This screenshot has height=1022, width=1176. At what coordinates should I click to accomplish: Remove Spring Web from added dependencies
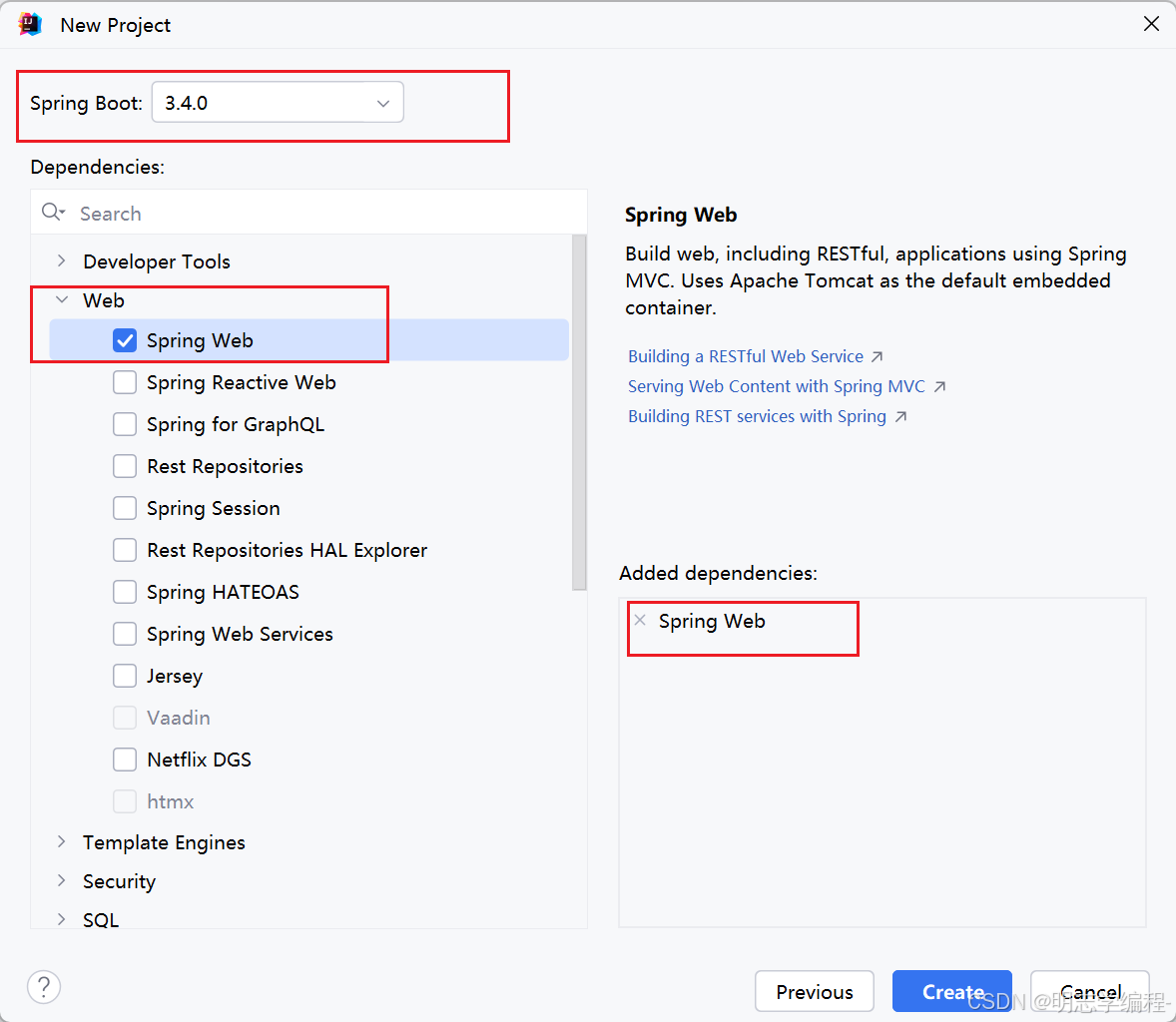point(640,621)
